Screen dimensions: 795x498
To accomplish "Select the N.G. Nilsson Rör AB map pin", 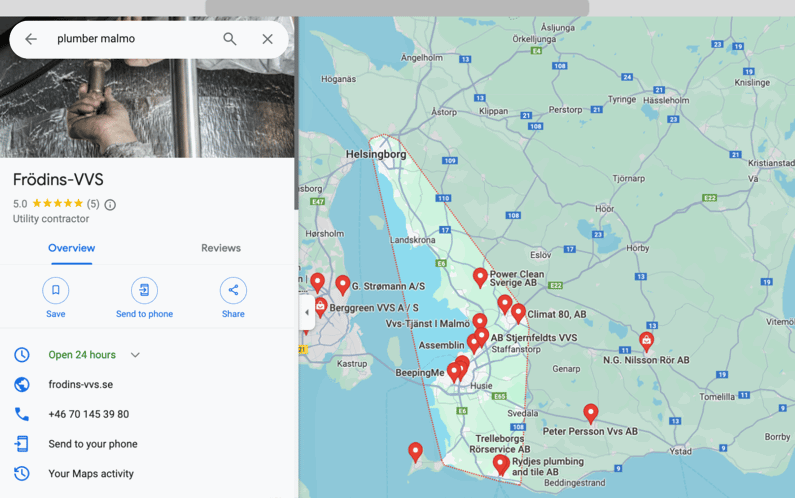I will click(x=646, y=341).
